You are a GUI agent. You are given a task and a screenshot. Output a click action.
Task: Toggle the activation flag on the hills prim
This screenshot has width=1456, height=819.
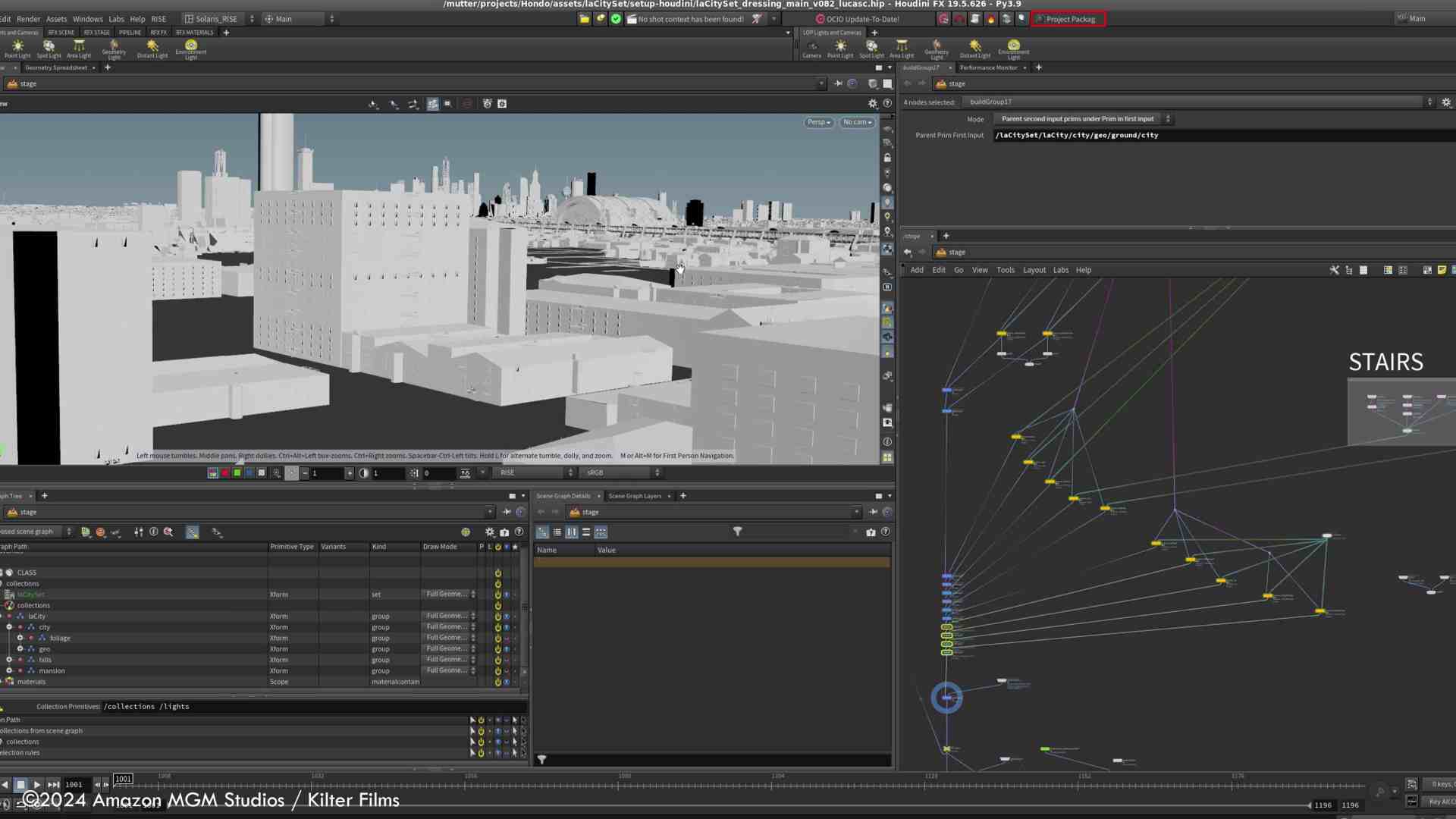pos(498,660)
